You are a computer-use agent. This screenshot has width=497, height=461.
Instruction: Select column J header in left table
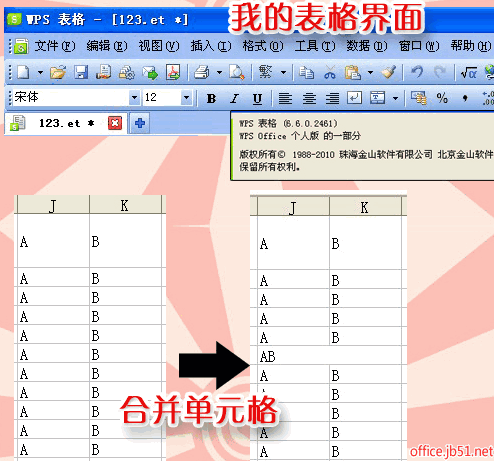pyautogui.click(x=53, y=205)
